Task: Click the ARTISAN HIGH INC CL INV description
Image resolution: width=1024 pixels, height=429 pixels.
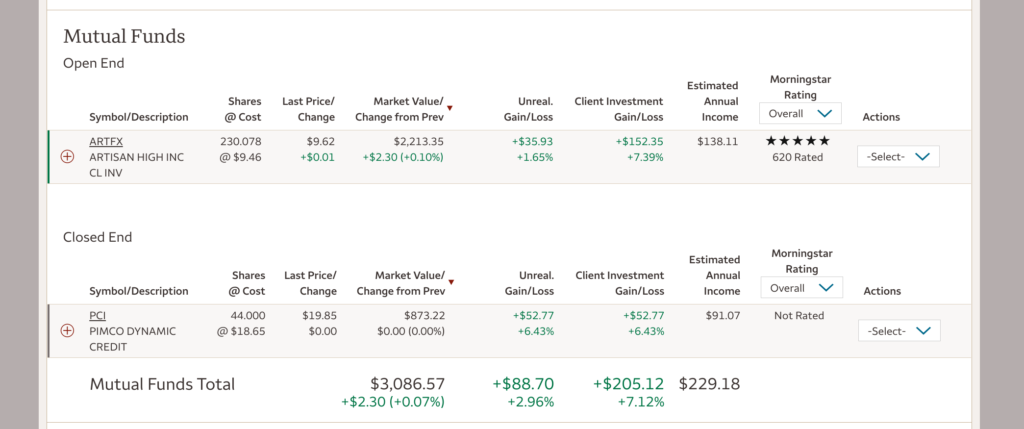Action: 134,164
